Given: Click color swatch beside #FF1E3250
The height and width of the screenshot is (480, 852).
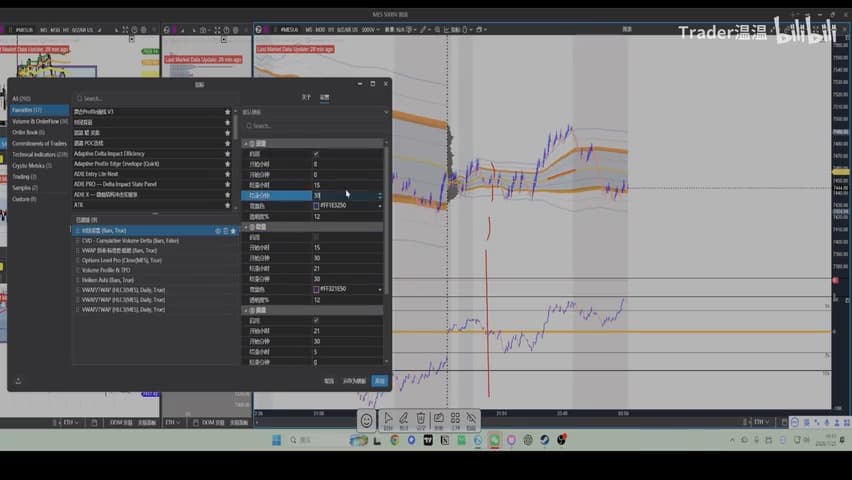Looking at the screenshot, I should coord(316,206).
